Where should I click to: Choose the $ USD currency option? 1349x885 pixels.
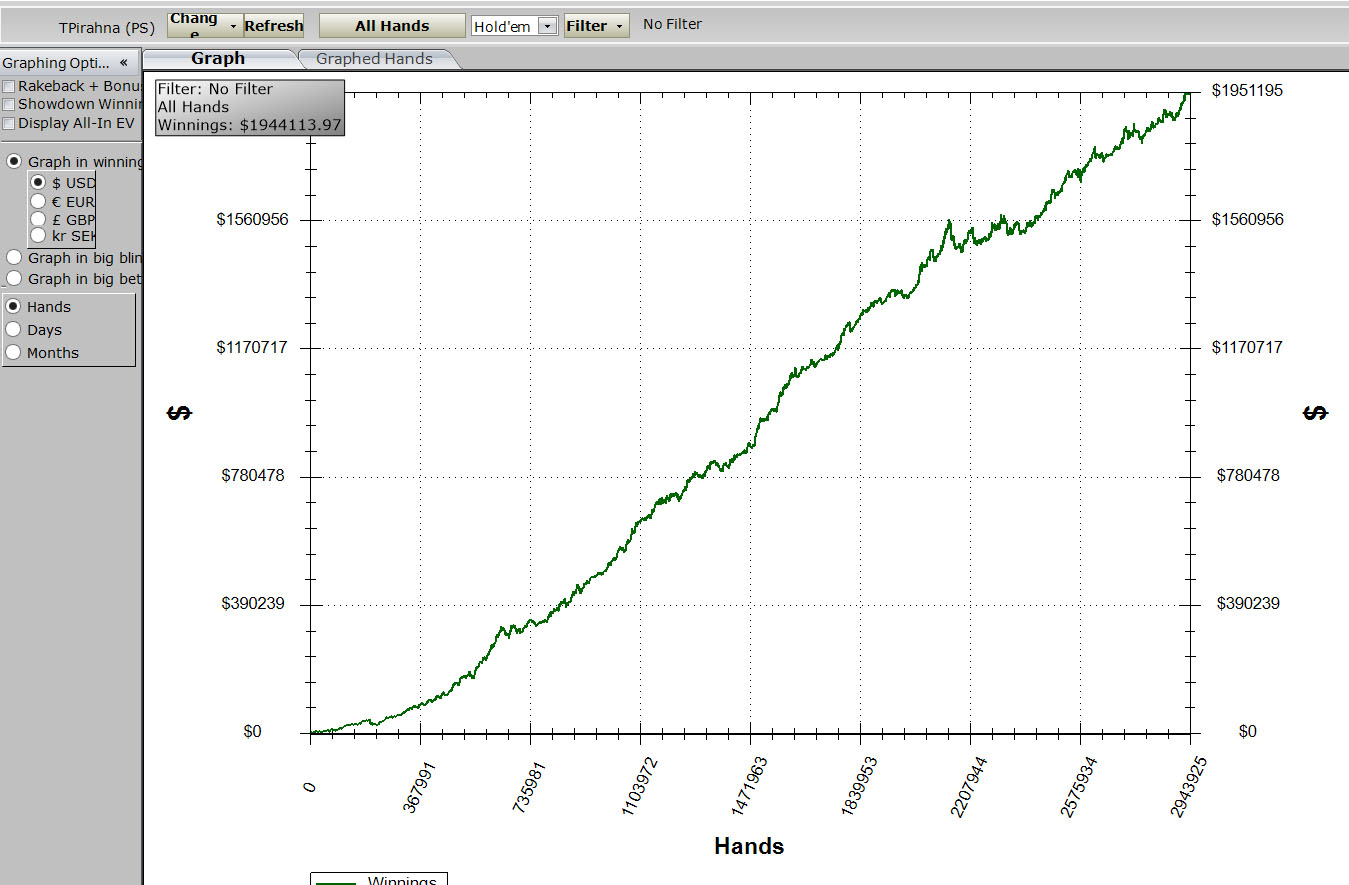click(x=38, y=183)
